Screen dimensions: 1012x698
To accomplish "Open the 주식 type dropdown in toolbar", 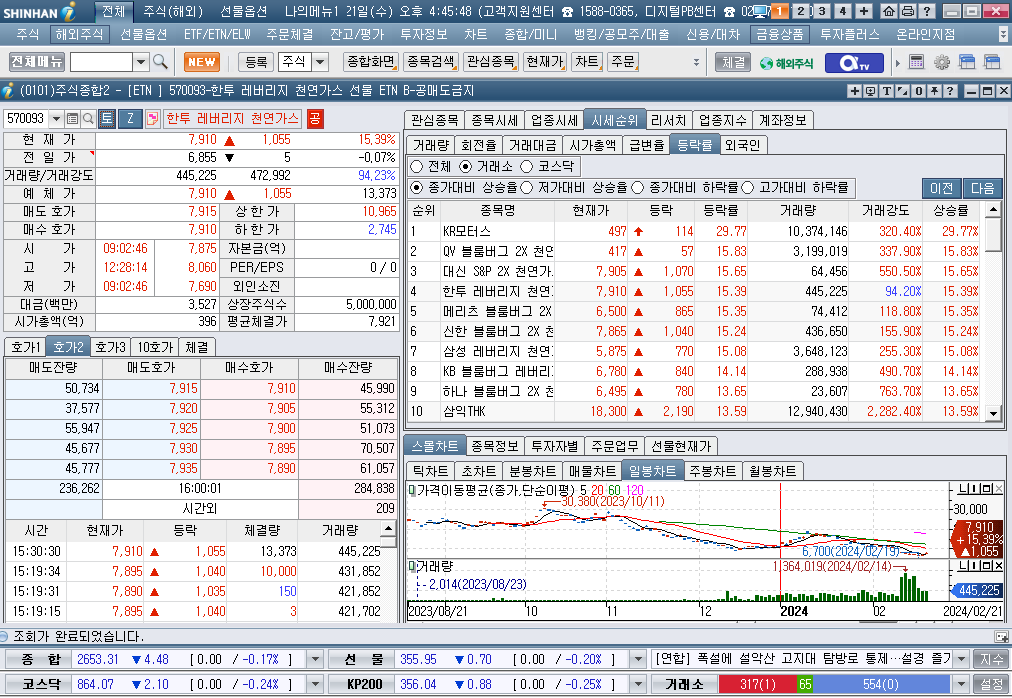I will pos(320,62).
